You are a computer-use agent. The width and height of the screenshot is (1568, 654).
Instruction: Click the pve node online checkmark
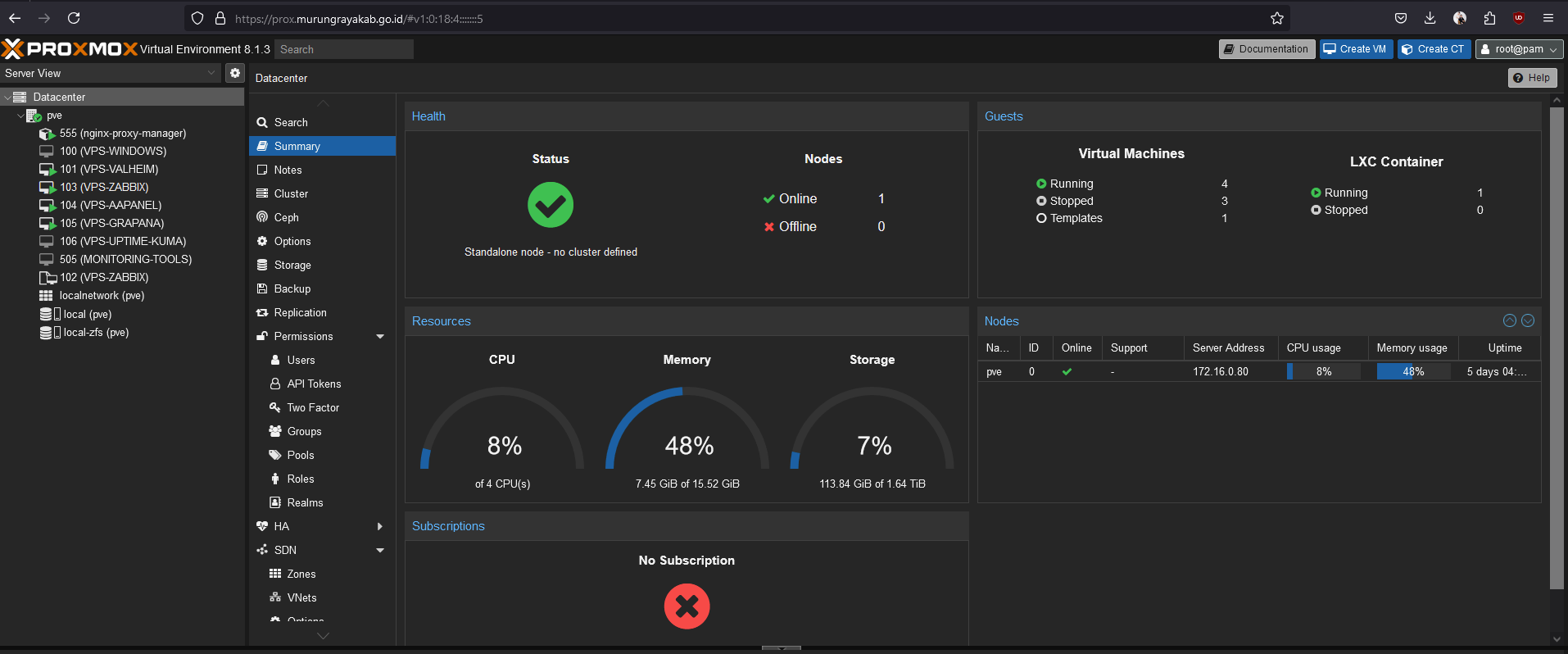(x=1067, y=371)
